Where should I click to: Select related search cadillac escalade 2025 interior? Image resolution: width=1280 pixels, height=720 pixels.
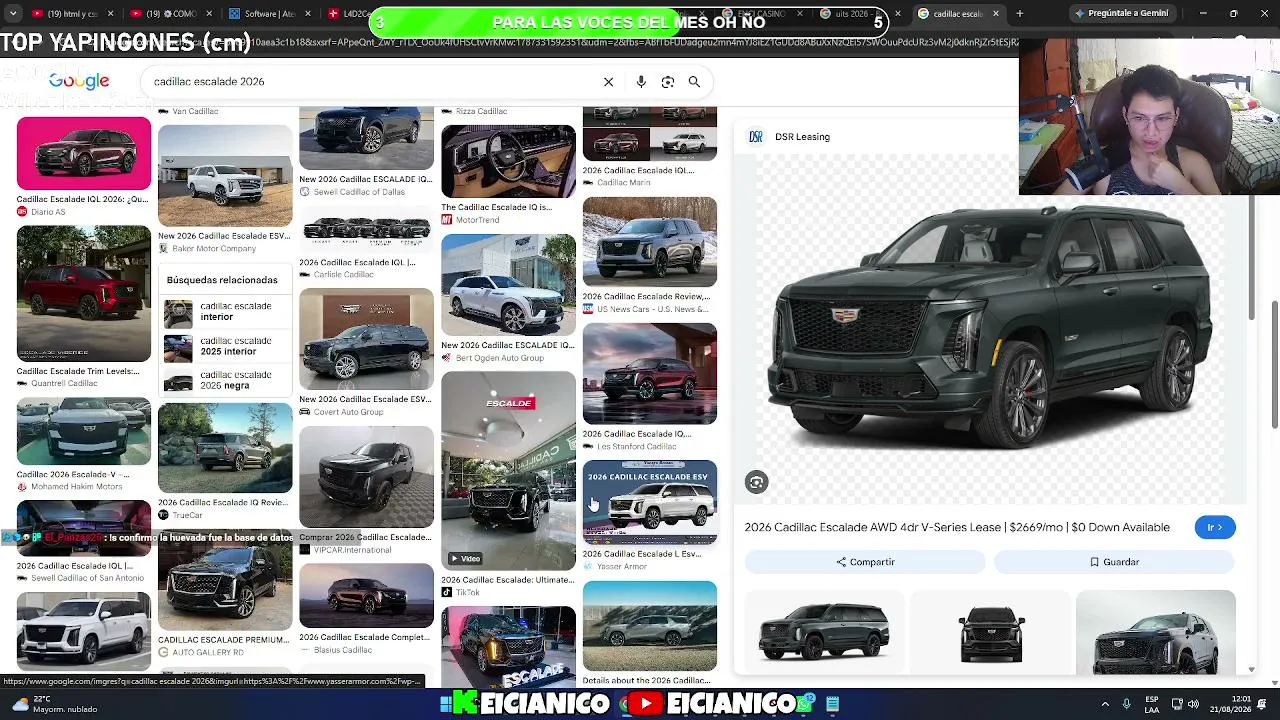[x=225, y=347]
